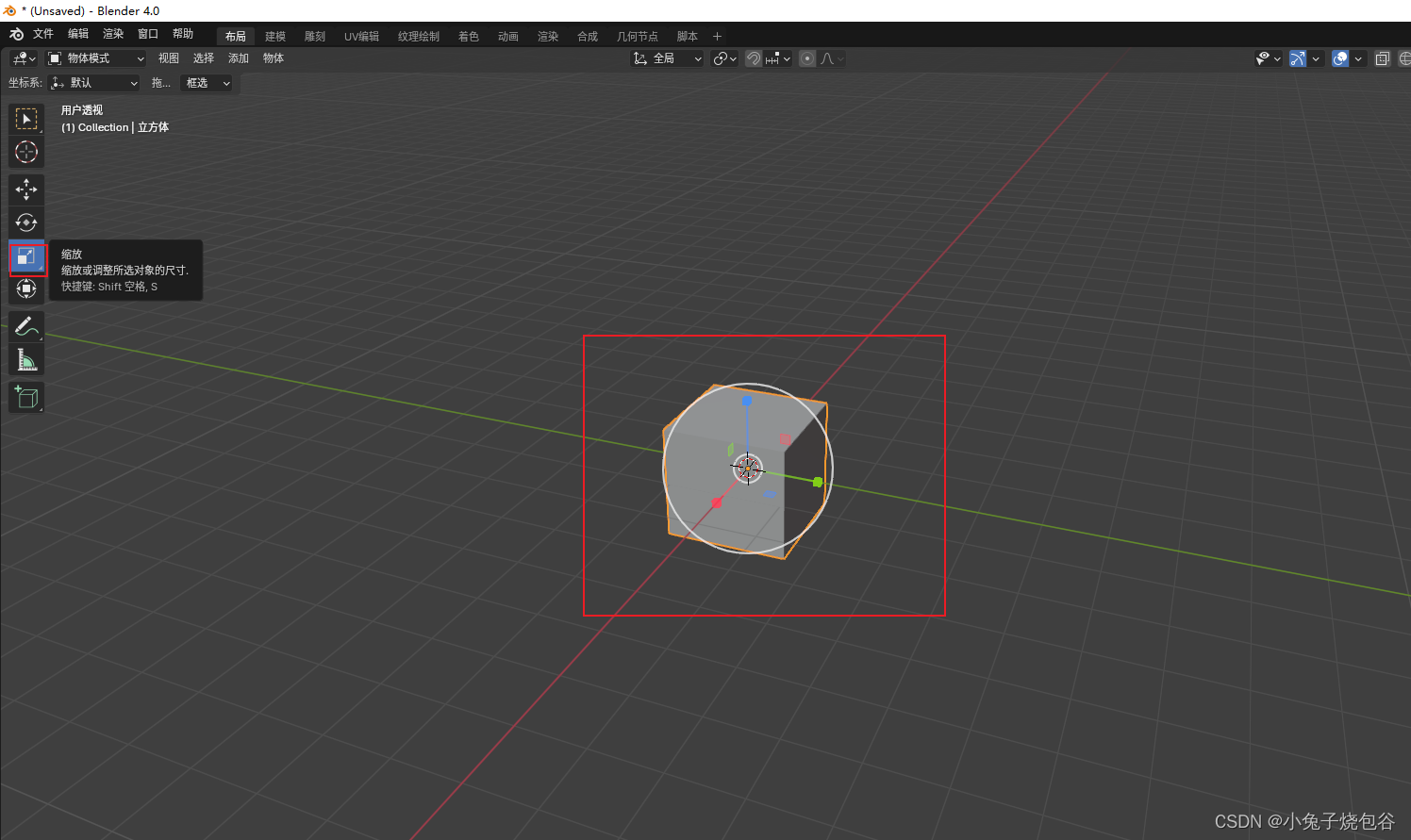Viewport: 1411px width, 840px height.
Task: Toggle viewport overlays
Action: pos(1340,58)
